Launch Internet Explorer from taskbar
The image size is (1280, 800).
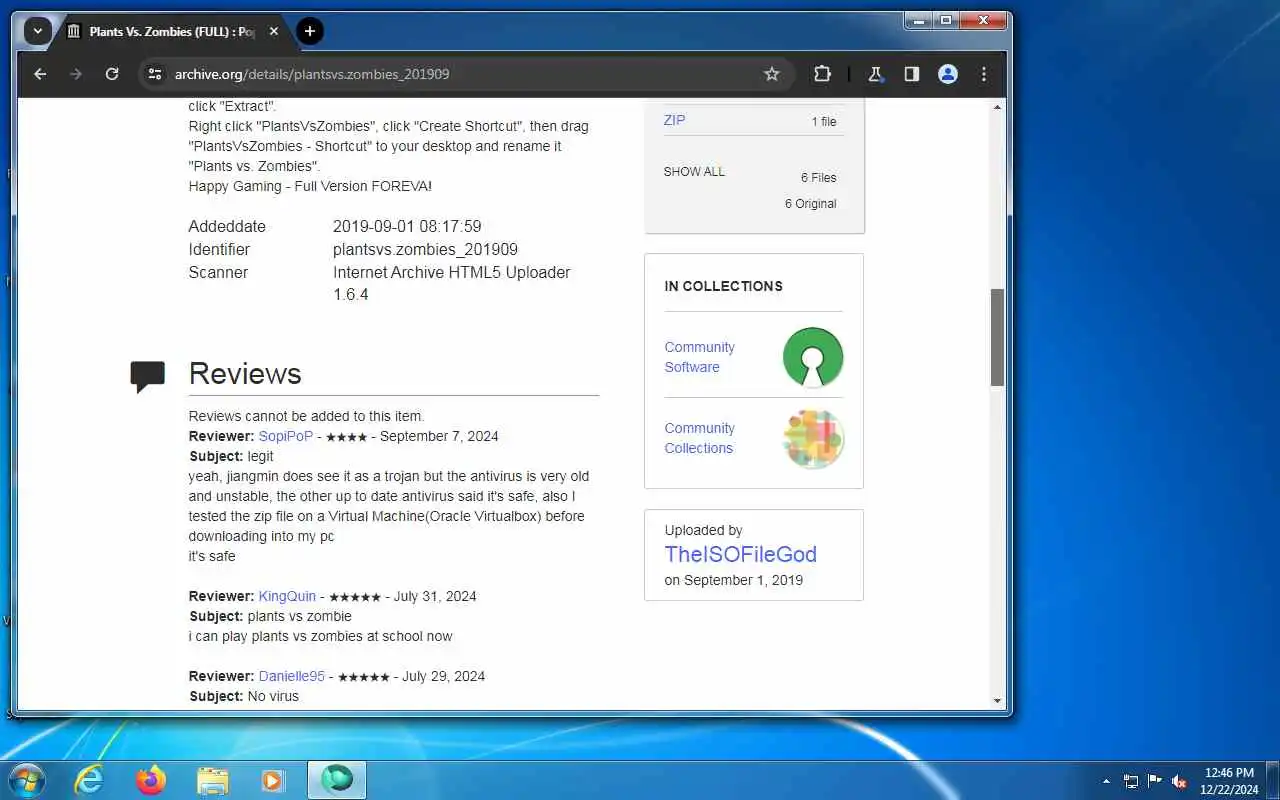tap(90, 780)
